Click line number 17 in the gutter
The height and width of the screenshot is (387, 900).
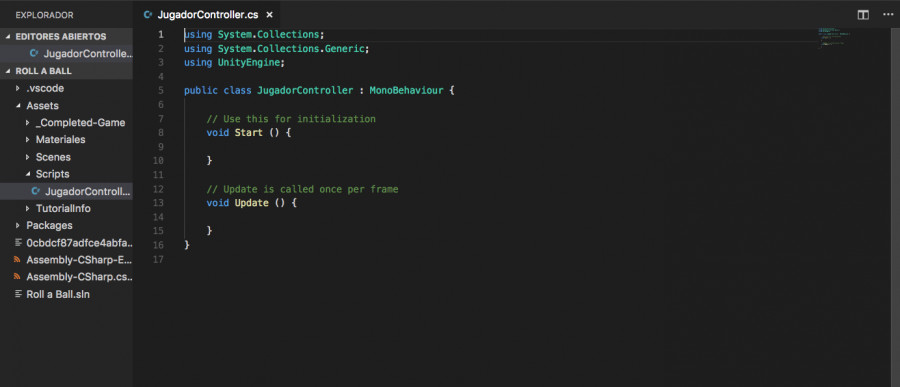point(158,260)
